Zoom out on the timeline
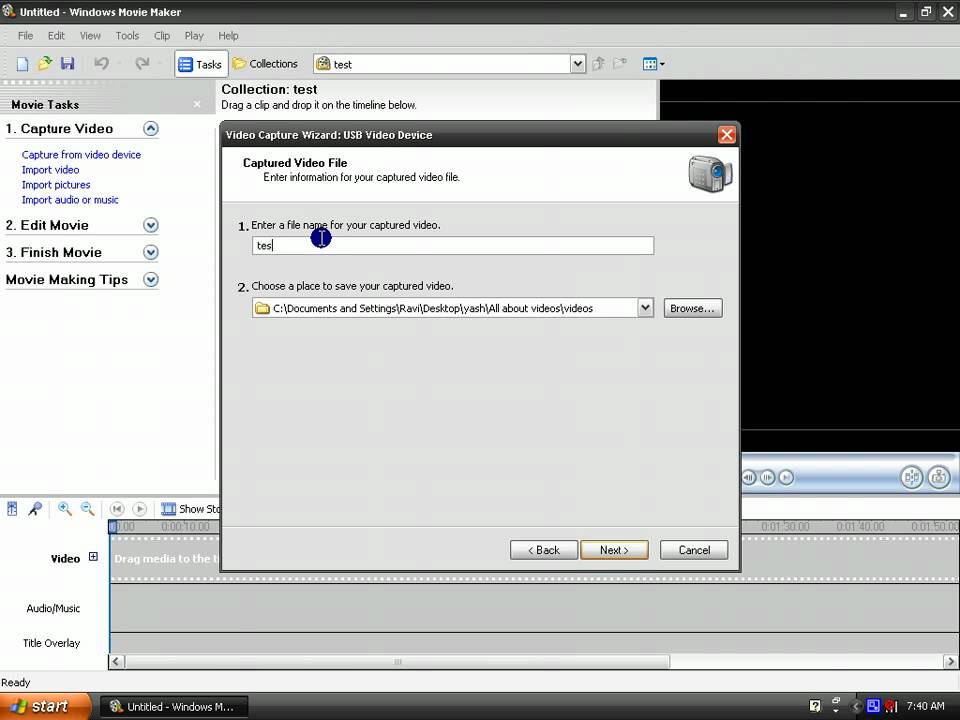This screenshot has height=720, width=960. tap(88, 509)
